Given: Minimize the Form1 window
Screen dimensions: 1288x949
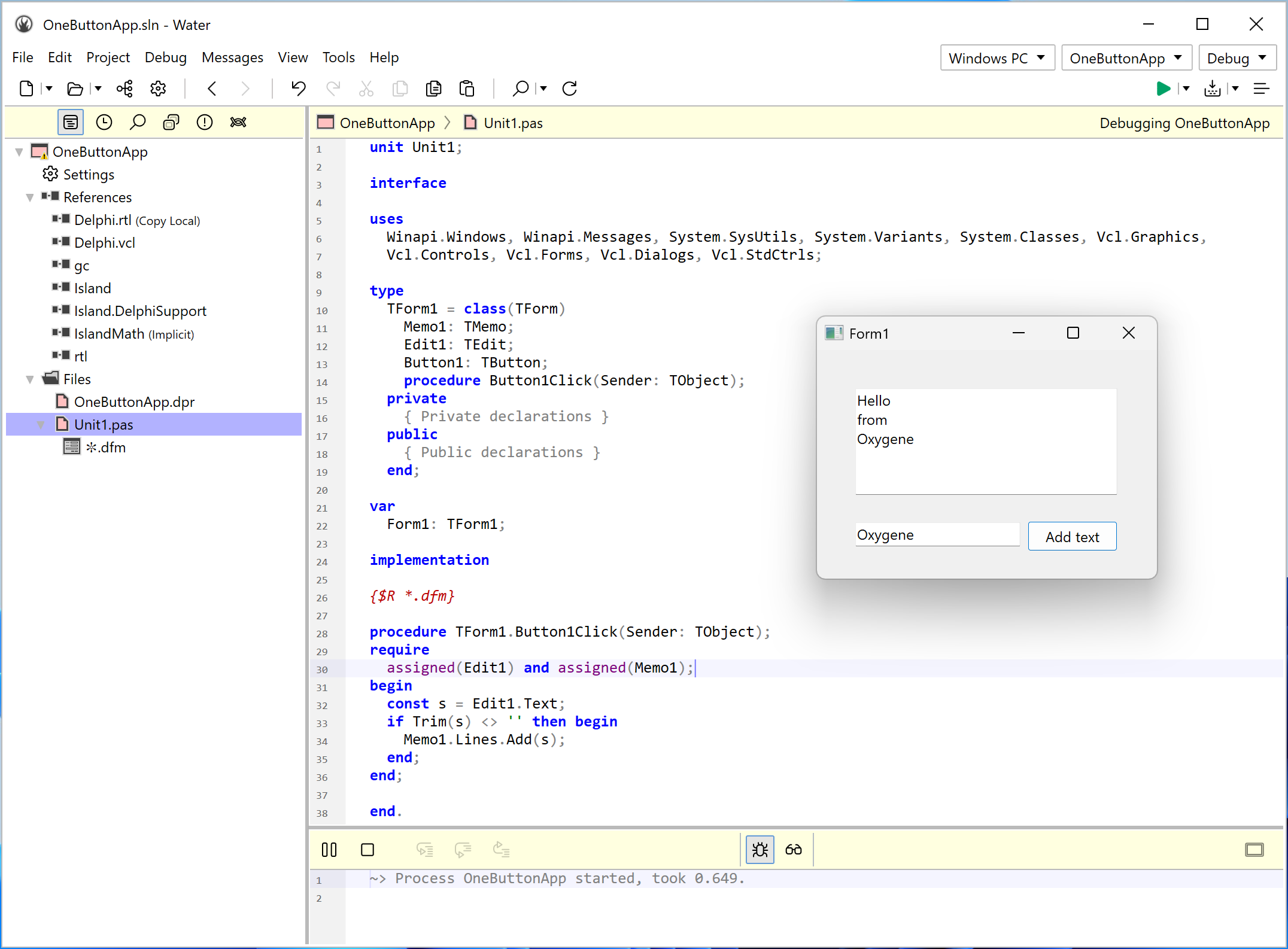Looking at the screenshot, I should (x=1019, y=333).
